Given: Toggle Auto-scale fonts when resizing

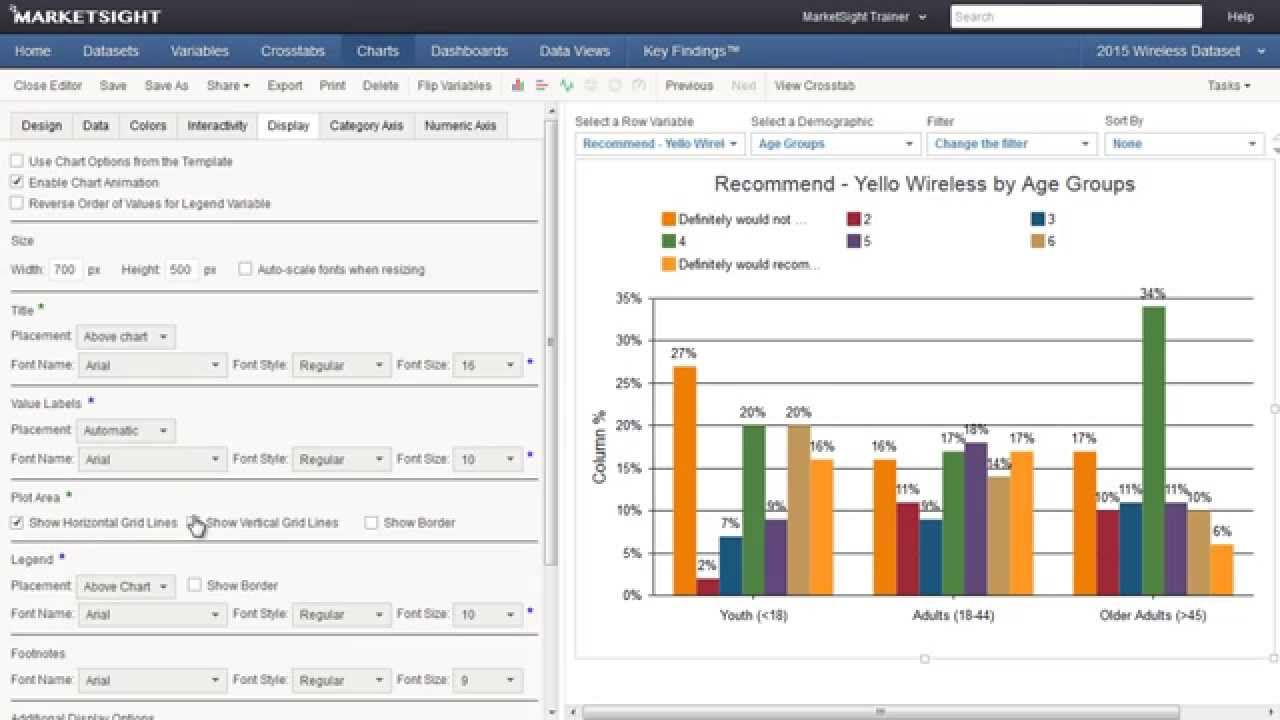Looking at the screenshot, I should coord(245,269).
